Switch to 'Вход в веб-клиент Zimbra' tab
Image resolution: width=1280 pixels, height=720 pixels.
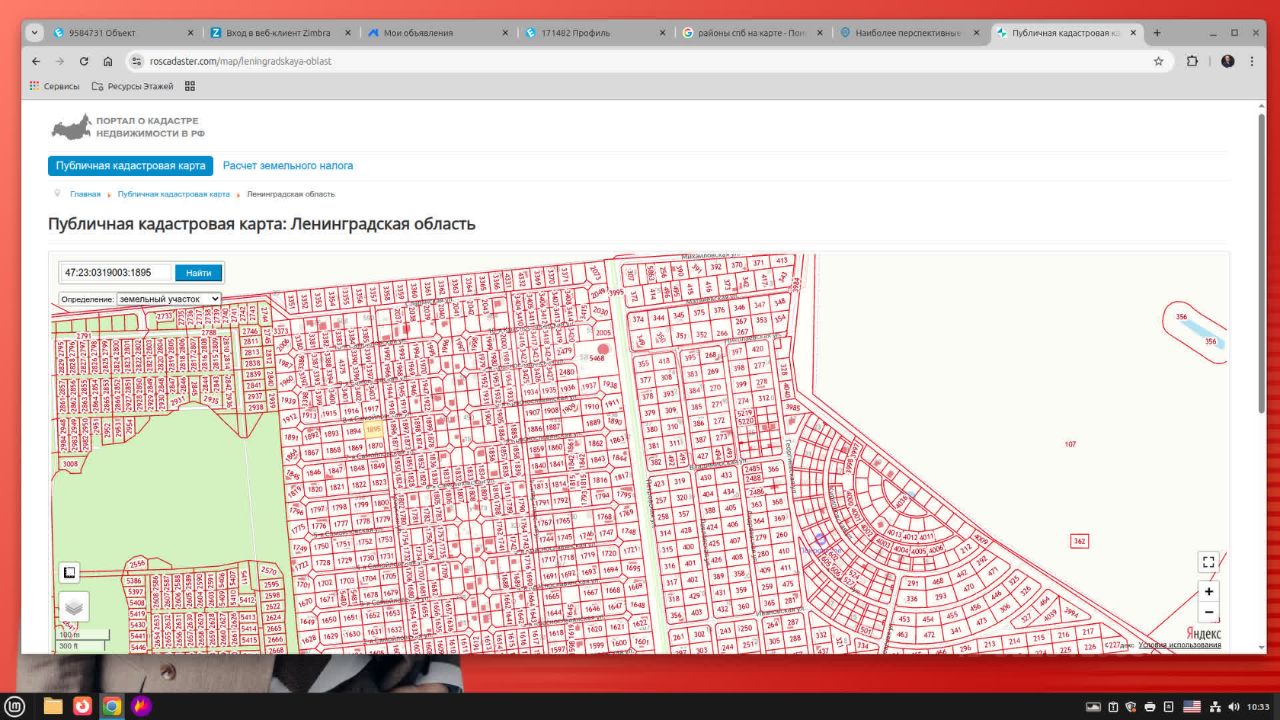tap(275, 33)
